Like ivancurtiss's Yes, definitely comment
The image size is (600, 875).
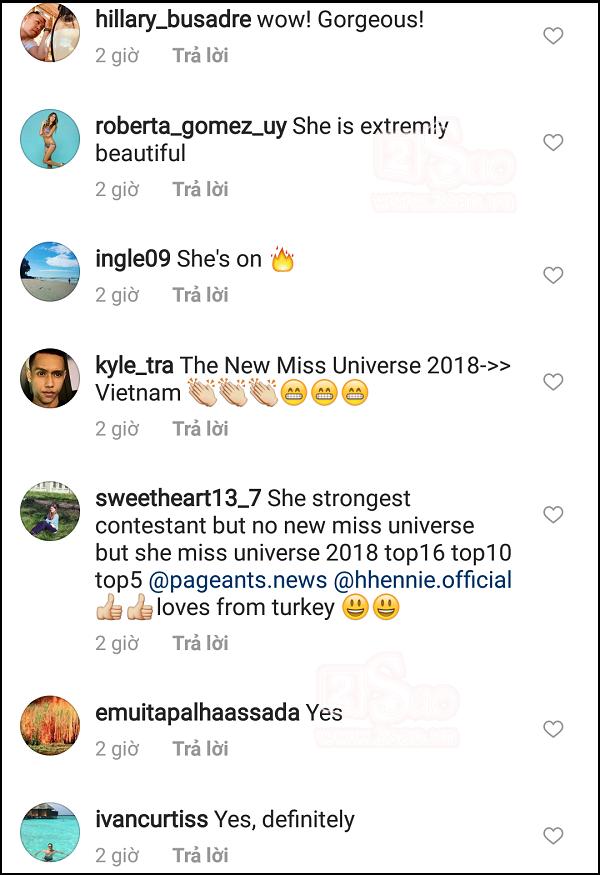553,835
